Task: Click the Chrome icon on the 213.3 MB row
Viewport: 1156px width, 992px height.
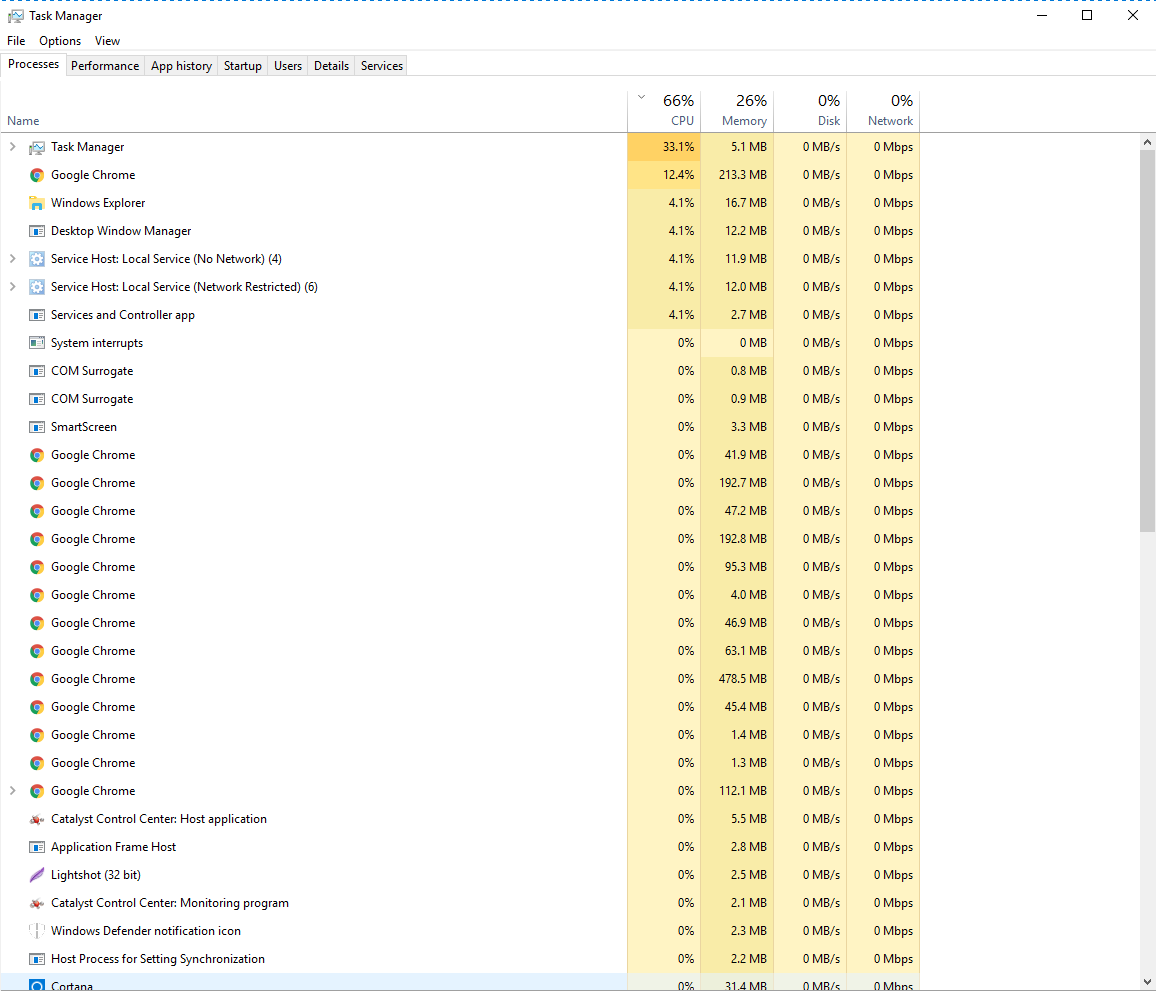Action: (36, 175)
